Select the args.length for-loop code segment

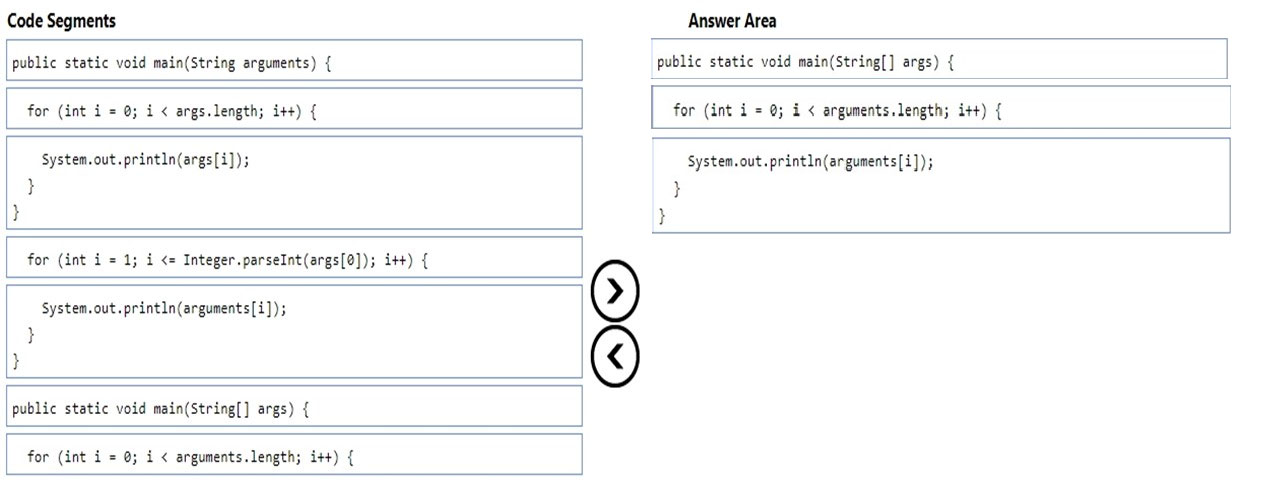(294, 109)
